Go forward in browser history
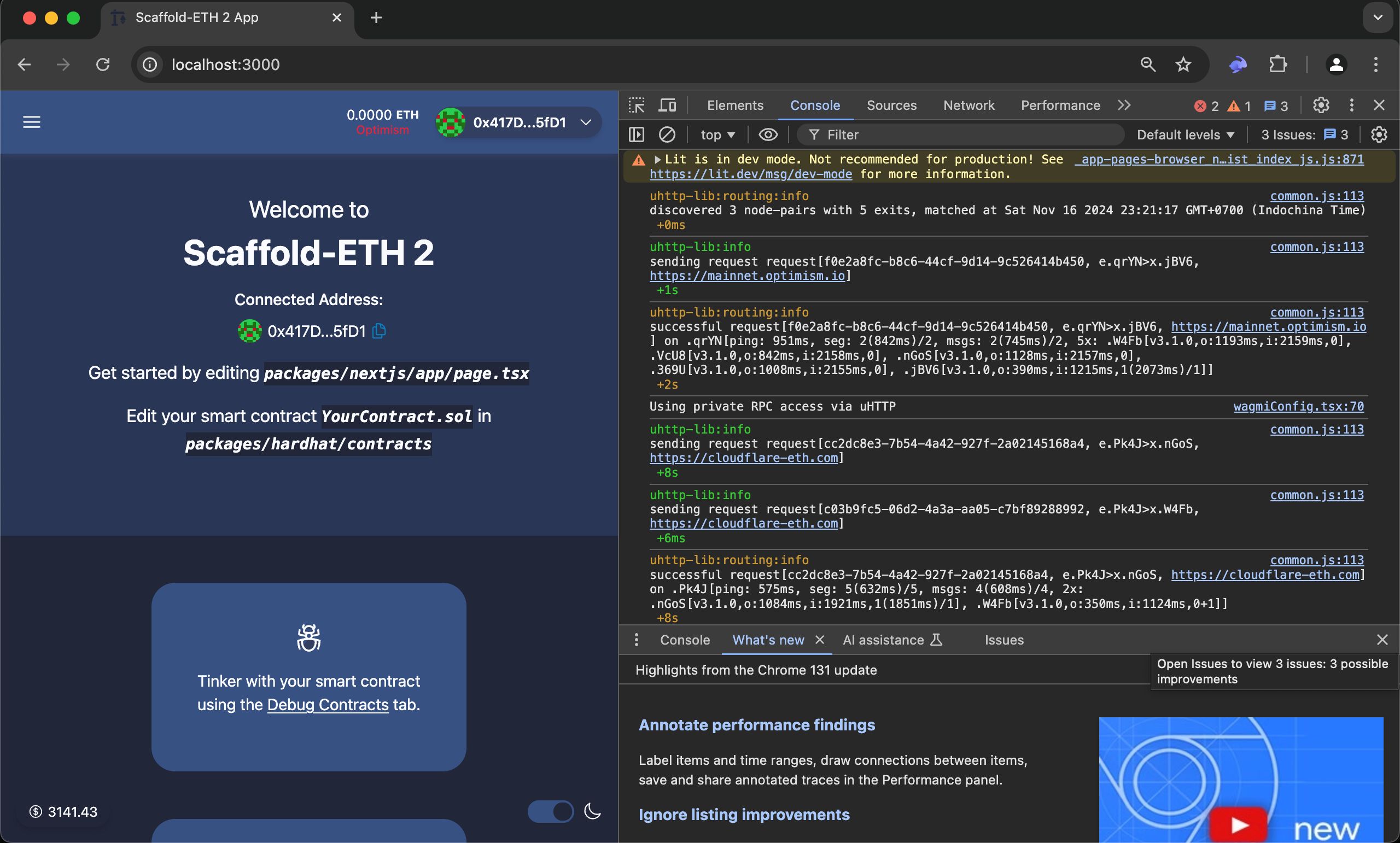The image size is (1400, 843). [x=63, y=64]
